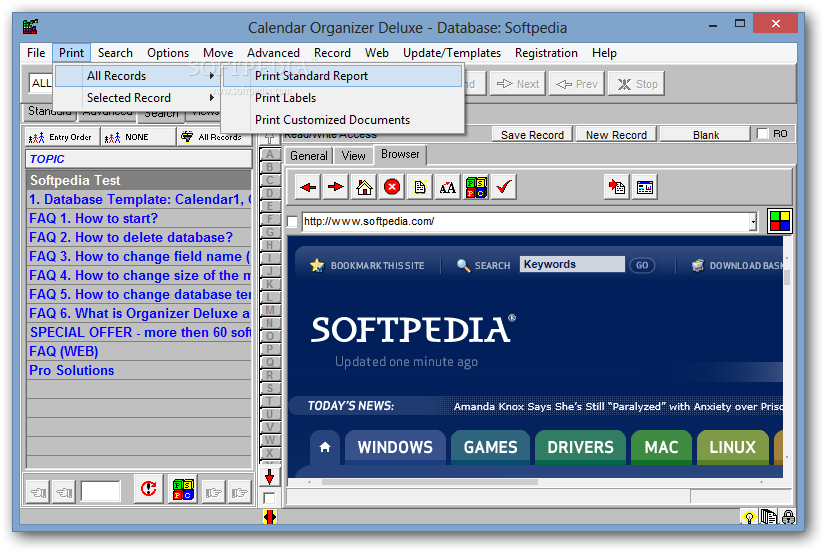Go to next record with right hand icon
The height and width of the screenshot is (552, 825).
(214, 493)
